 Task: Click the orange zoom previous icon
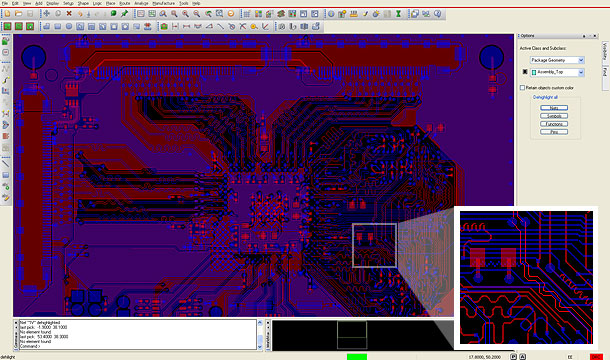click(231, 14)
